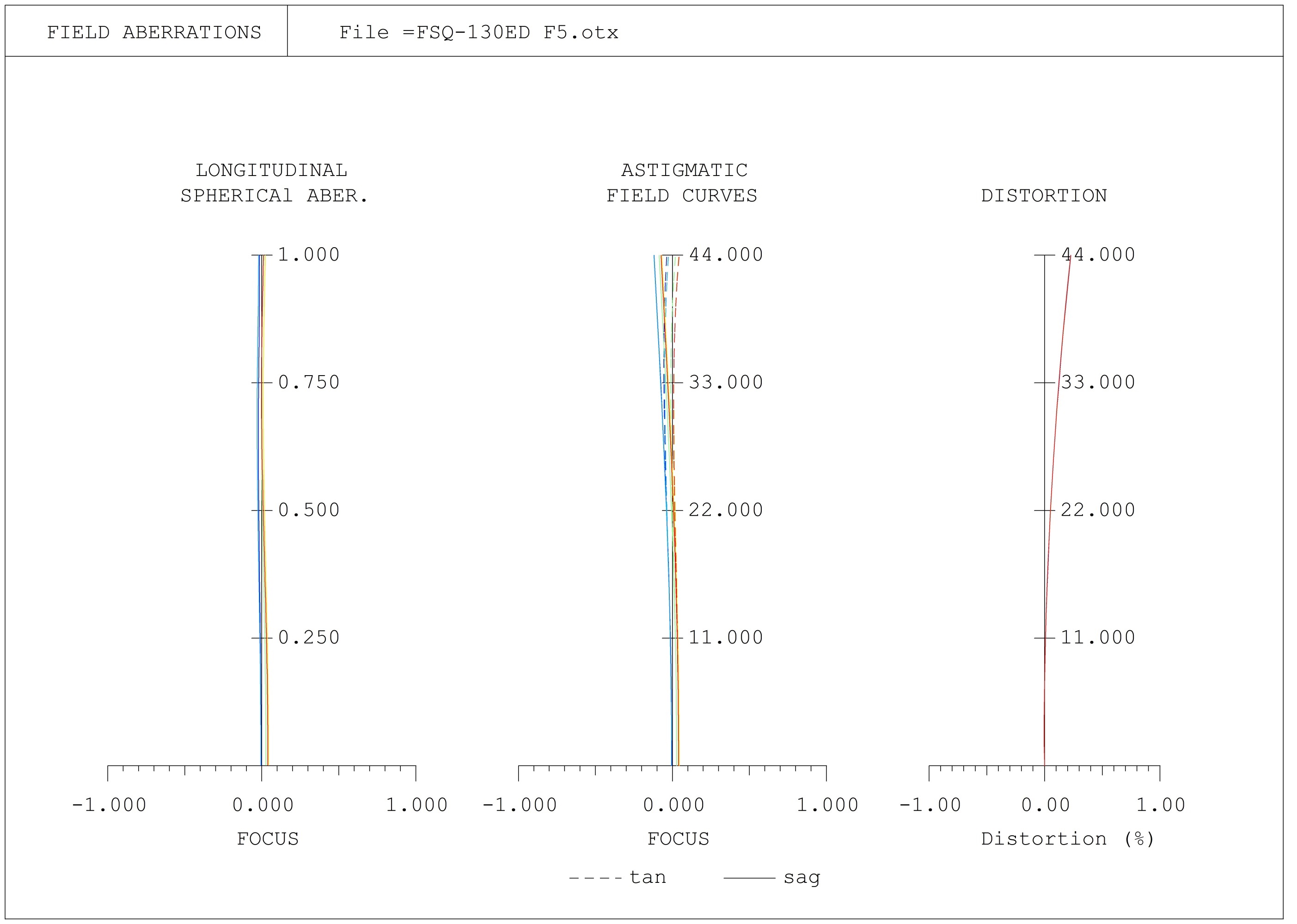Click the 0.500 tick label on spherical plot
This screenshot has width=1297, height=924.
(308, 509)
